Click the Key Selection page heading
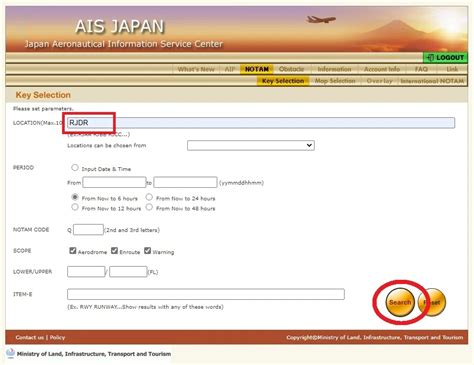 (x=43, y=95)
